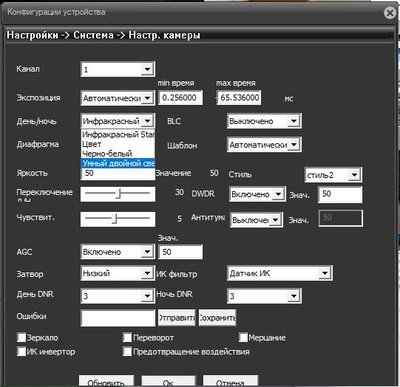The width and height of the screenshot is (400, 387).
Task: Open the Канал dropdown
Action: pyautogui.click(x=117, y=69)
